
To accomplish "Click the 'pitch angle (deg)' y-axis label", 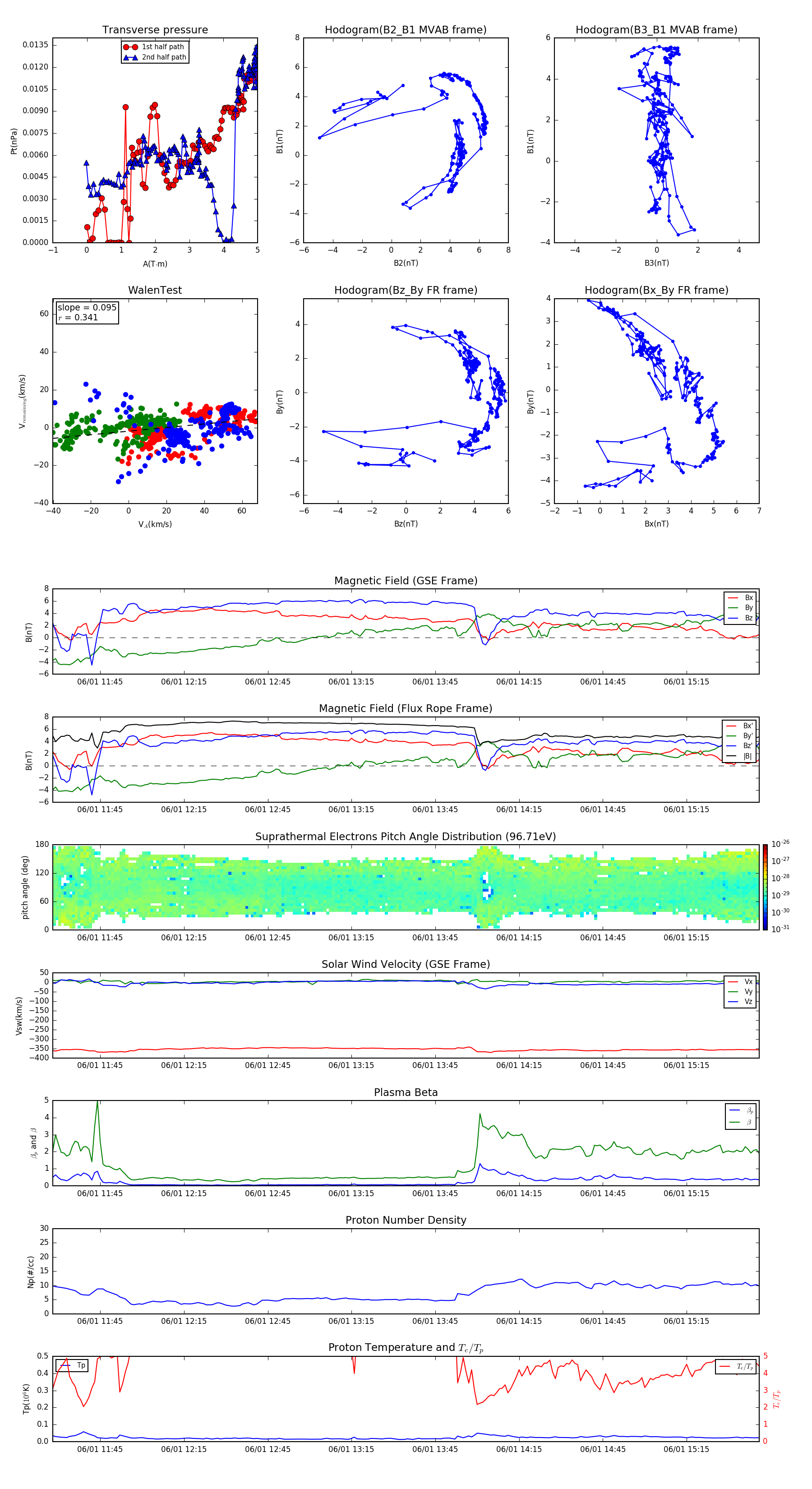I will (25, 887).
